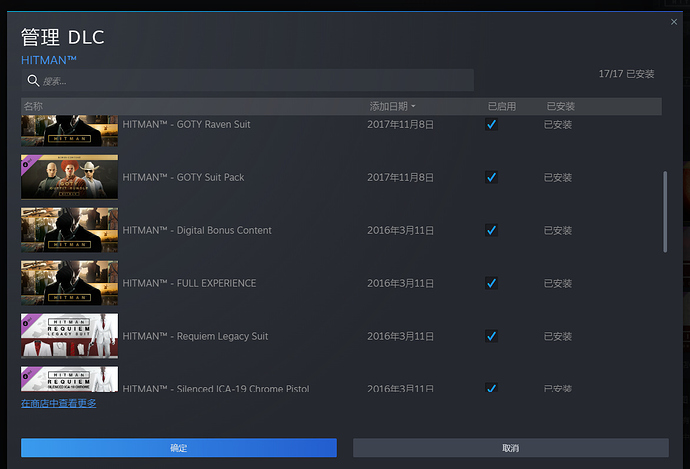Click the 已启用 column header

pyautogui.click(x=502, y=106)
